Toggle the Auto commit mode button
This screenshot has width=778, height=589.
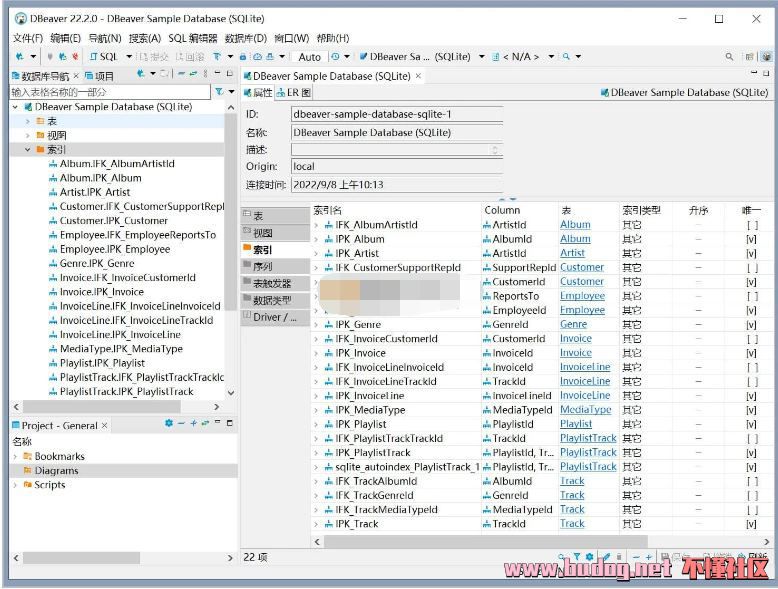click(x=310, y=57)
